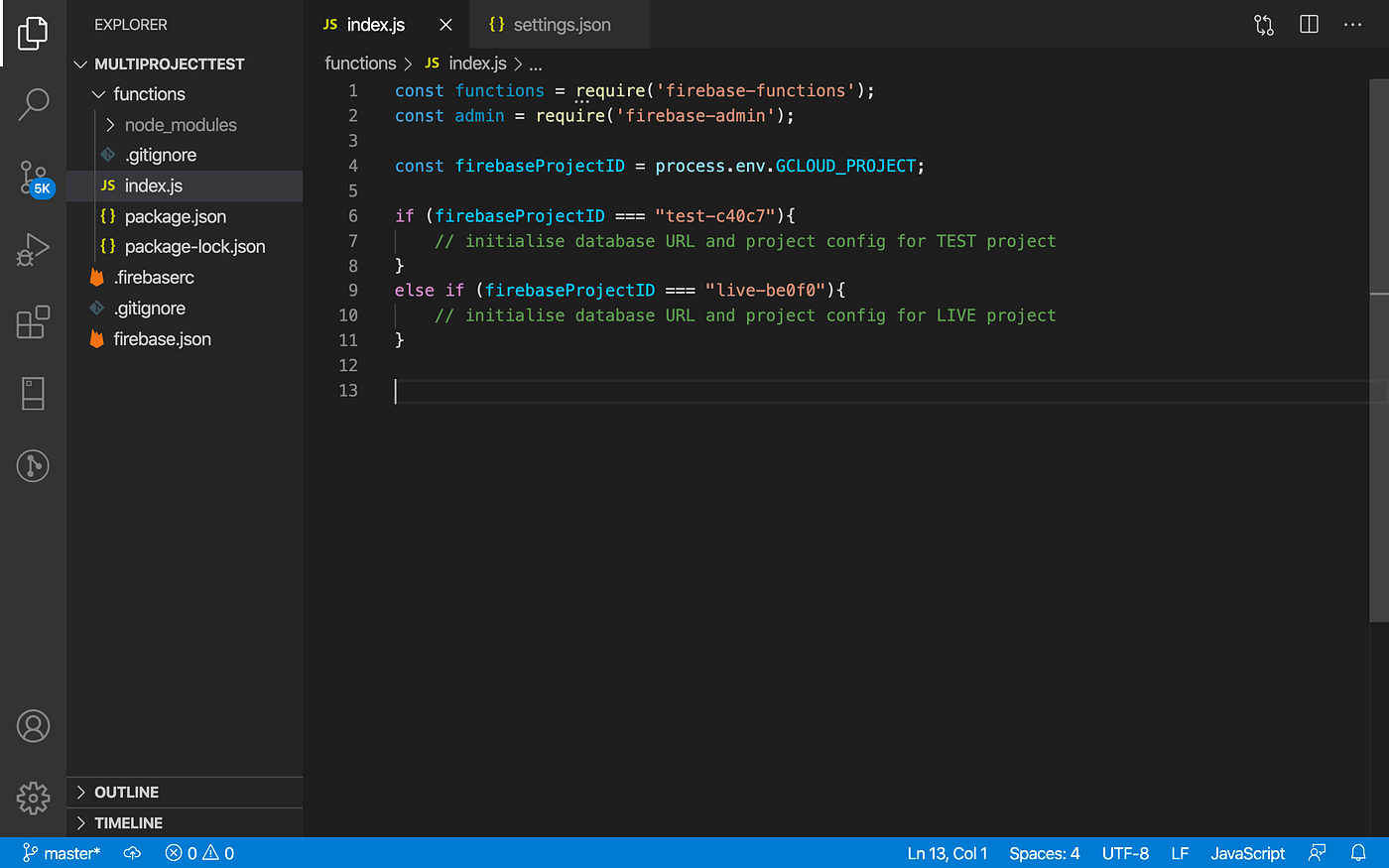Screen dimensions: 1389x868
Task: Click the feedback smiley icon
Action: tap(1317, 852)
